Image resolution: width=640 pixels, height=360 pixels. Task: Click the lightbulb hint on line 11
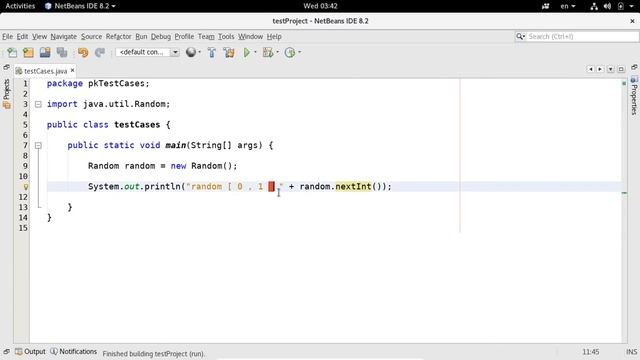tap(25, 187)
